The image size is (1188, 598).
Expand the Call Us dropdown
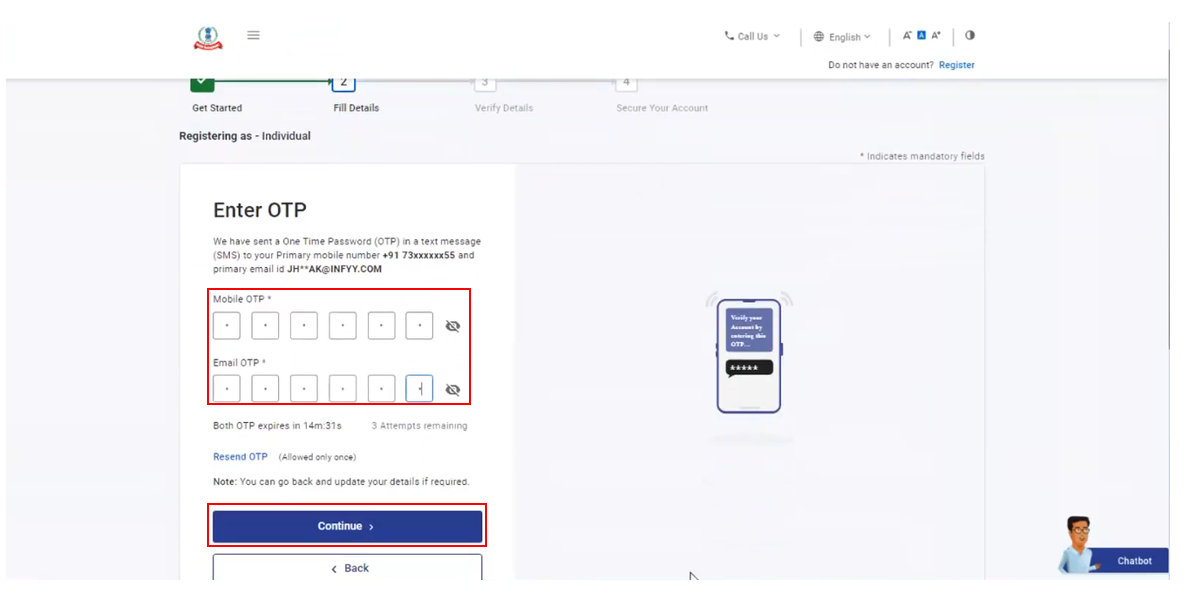752,36
